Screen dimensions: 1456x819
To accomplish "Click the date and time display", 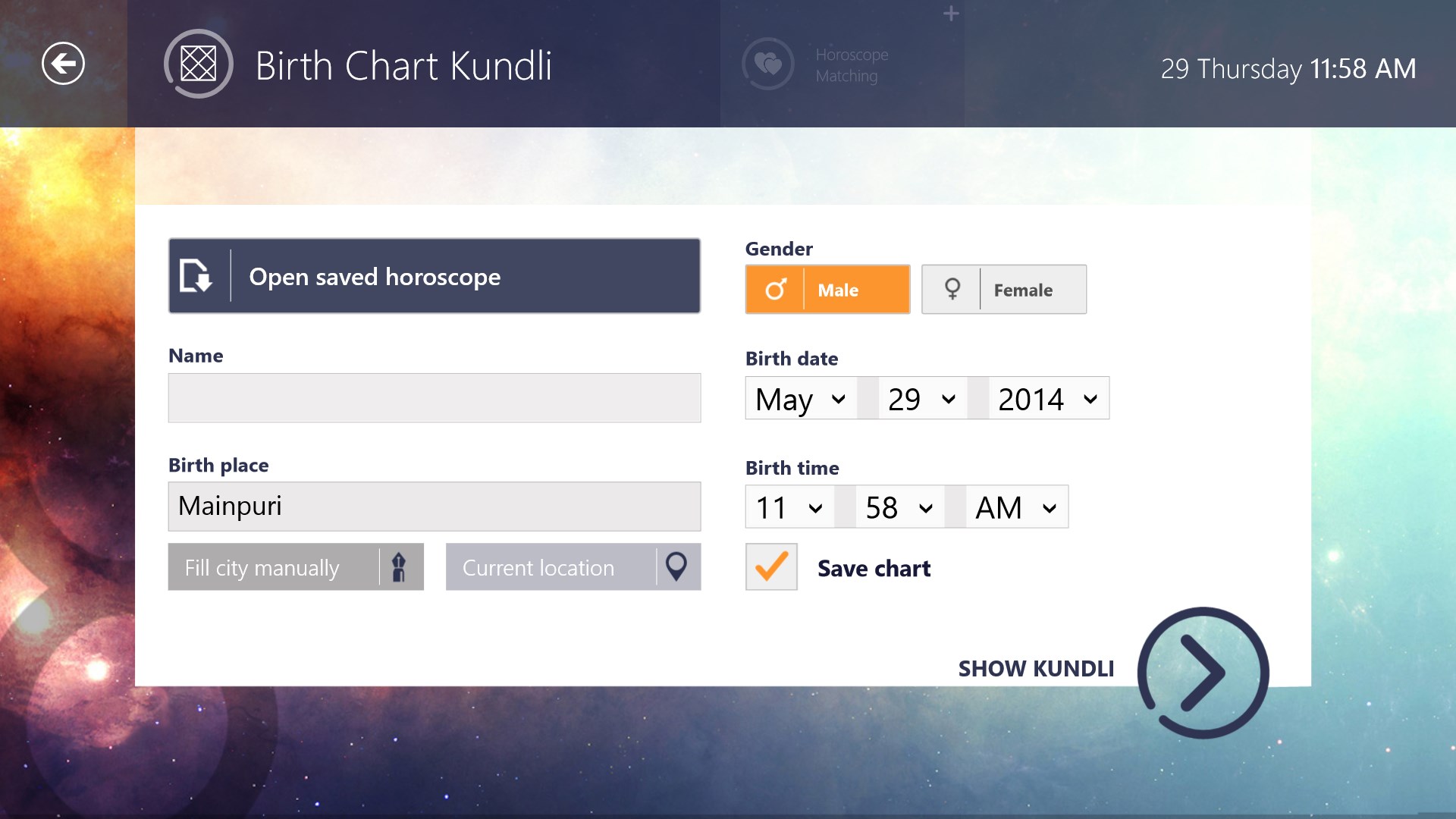I will (x=1288, y=68).
